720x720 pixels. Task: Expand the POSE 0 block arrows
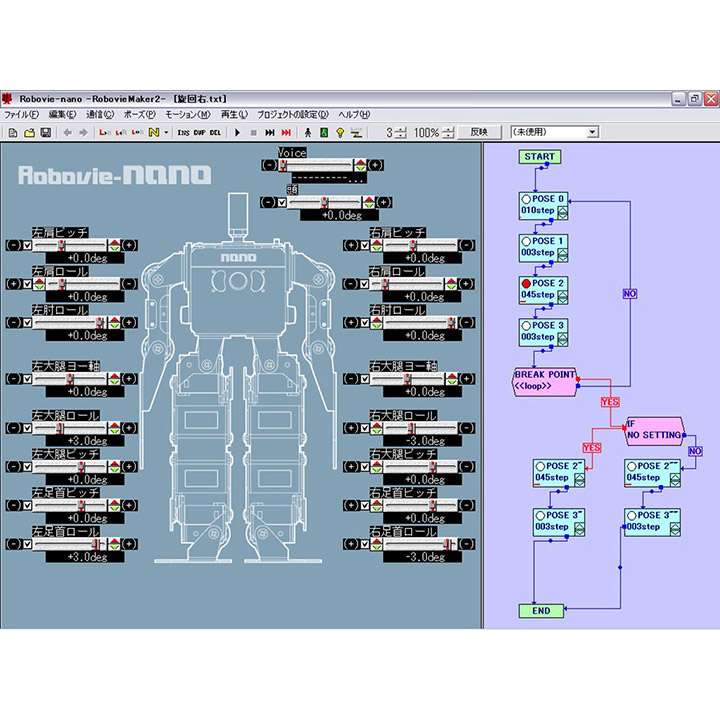[563, 212]
